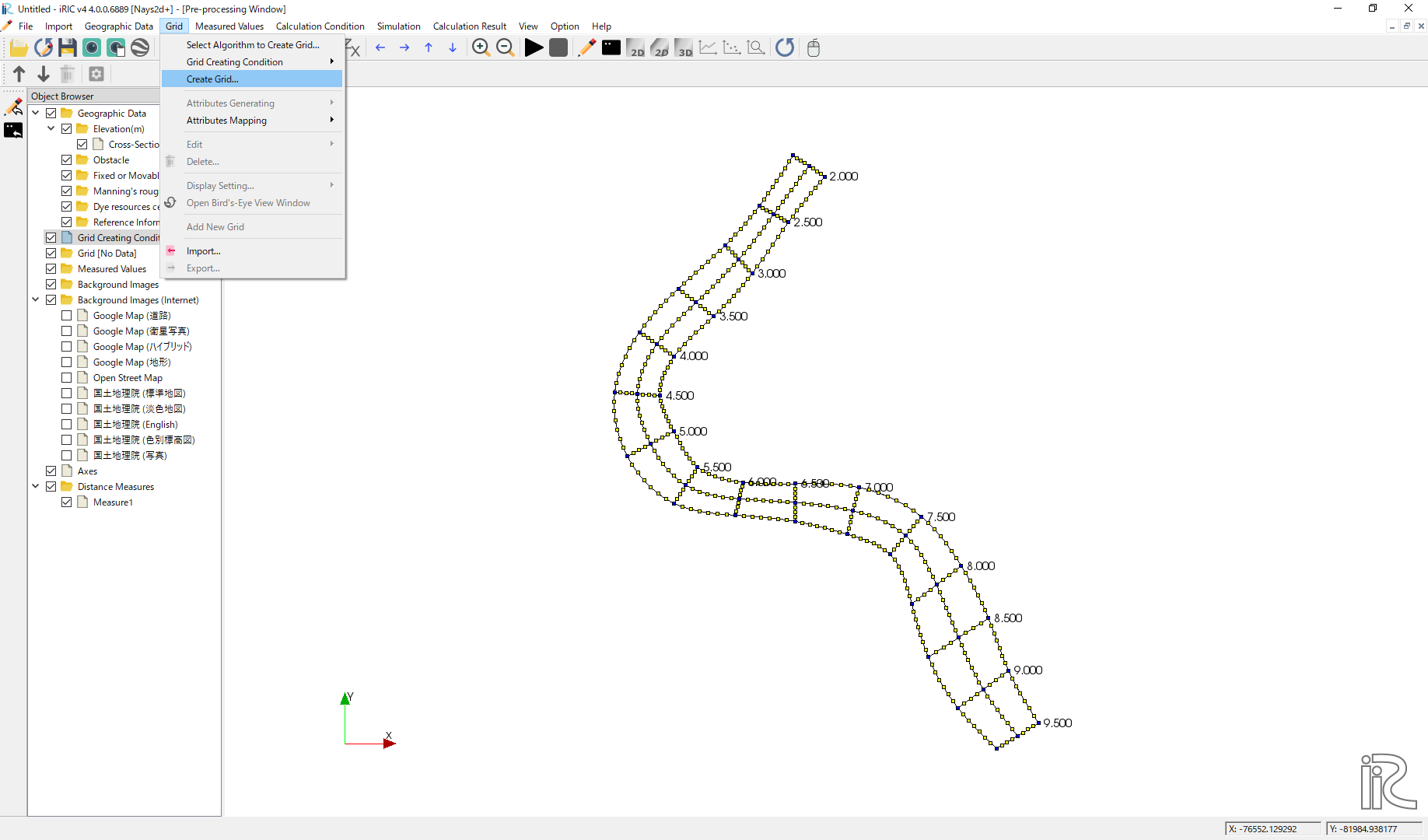Screen dimensions: 1428x840
Task: Open the 3D post-processing window icon
Action: (x=684, y=48)
